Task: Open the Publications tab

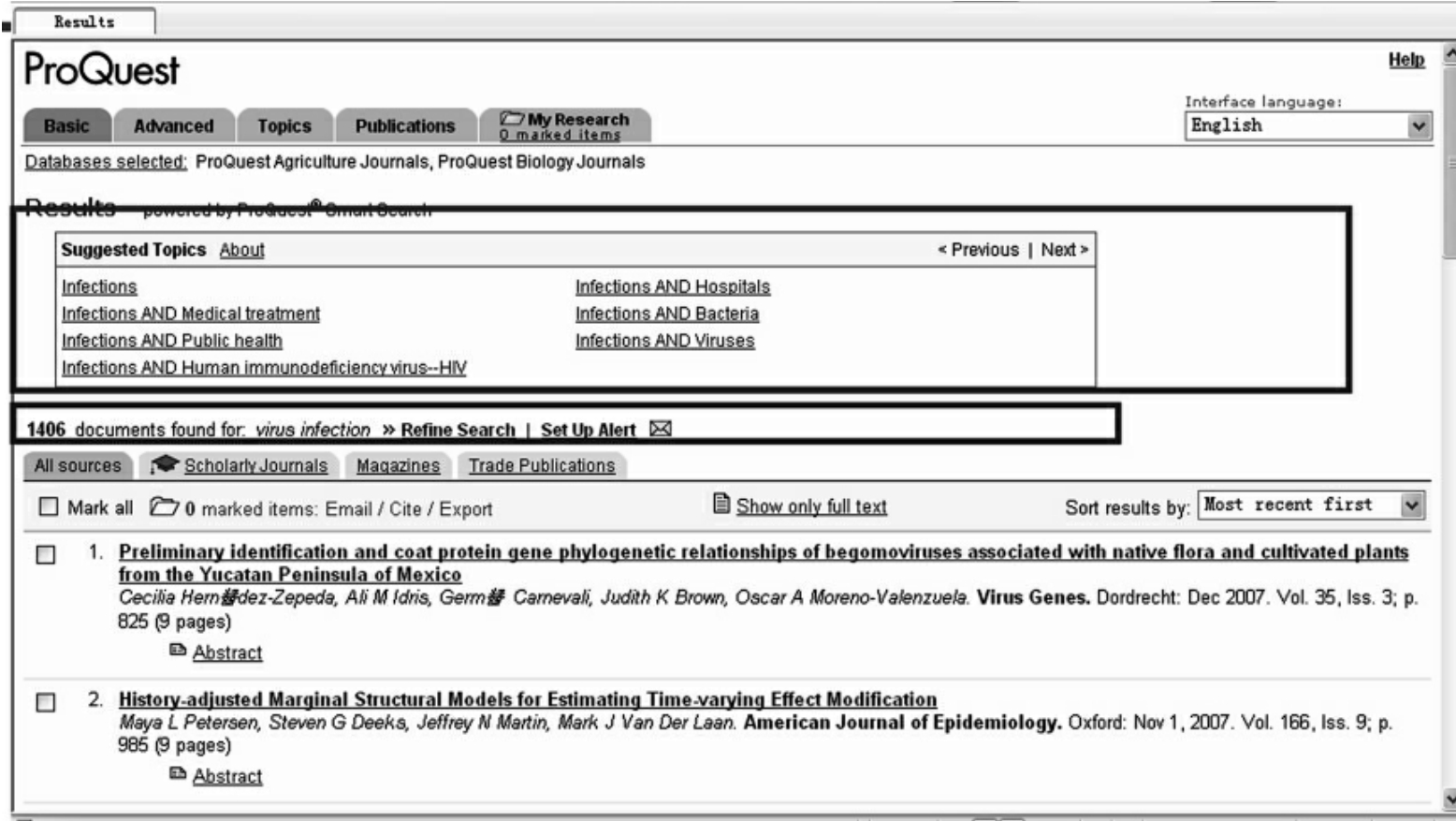Action: tap(404, 125)
